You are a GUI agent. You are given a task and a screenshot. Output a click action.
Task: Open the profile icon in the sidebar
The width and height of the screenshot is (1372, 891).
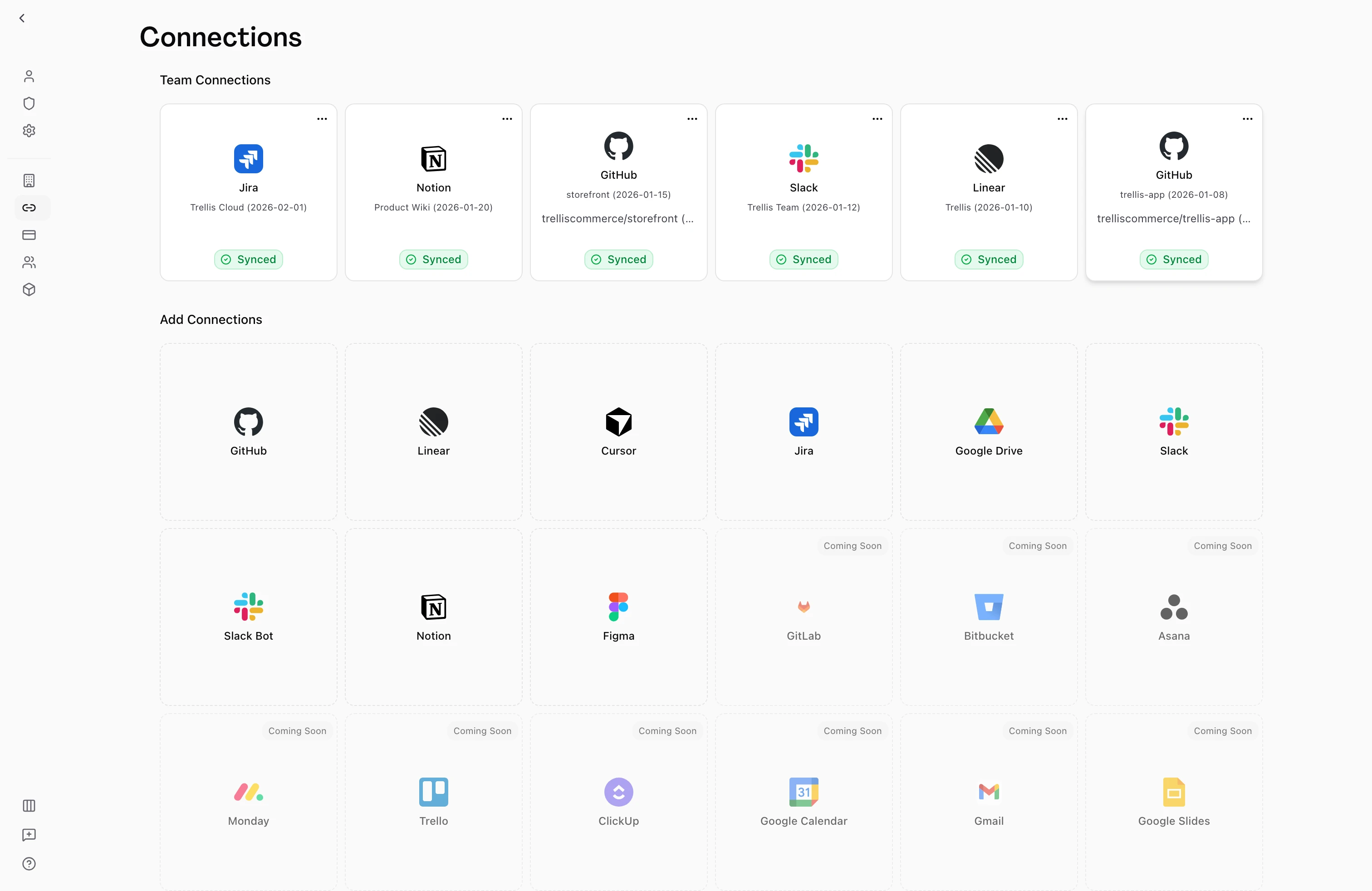(29, 75)
